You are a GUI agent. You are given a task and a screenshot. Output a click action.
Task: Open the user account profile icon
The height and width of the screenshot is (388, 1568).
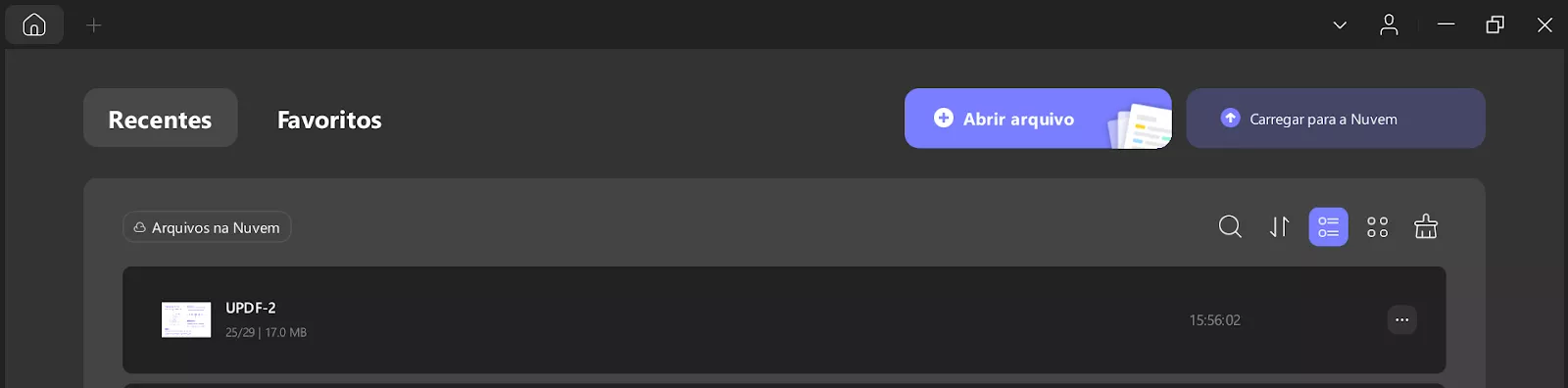(1389, 25)
